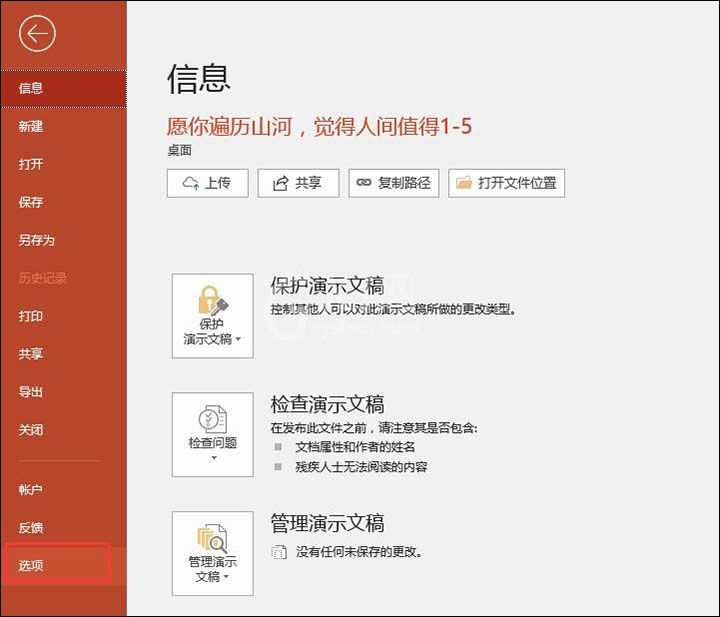Click the checklist inspect document icon

213,419
